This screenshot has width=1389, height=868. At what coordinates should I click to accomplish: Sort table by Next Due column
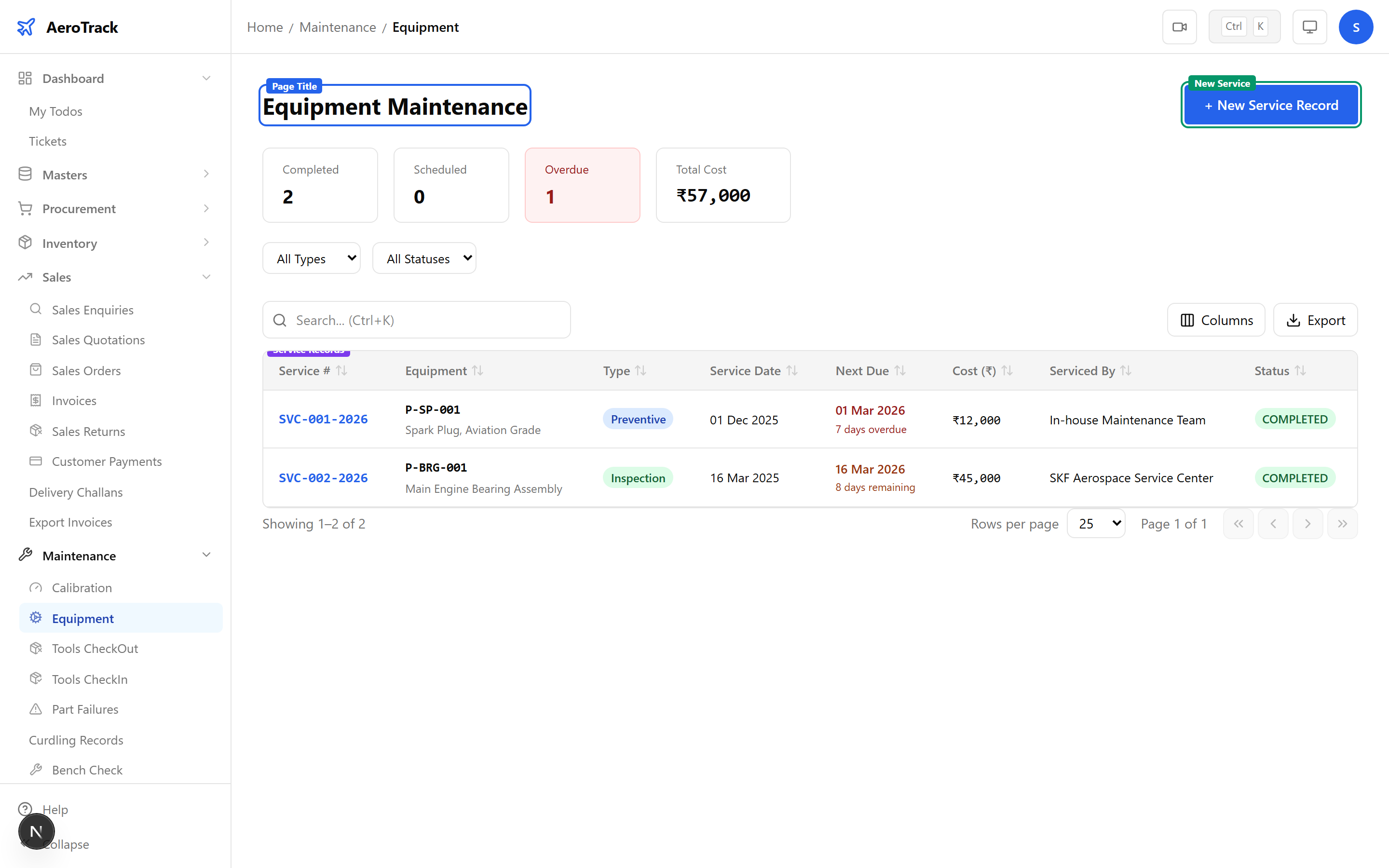point(900,371)
